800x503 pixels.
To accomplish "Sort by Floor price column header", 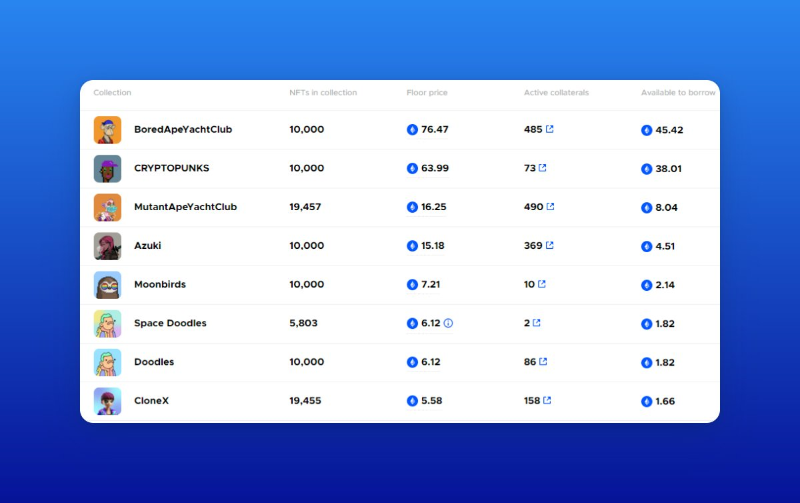I will [x=427, y=93].
